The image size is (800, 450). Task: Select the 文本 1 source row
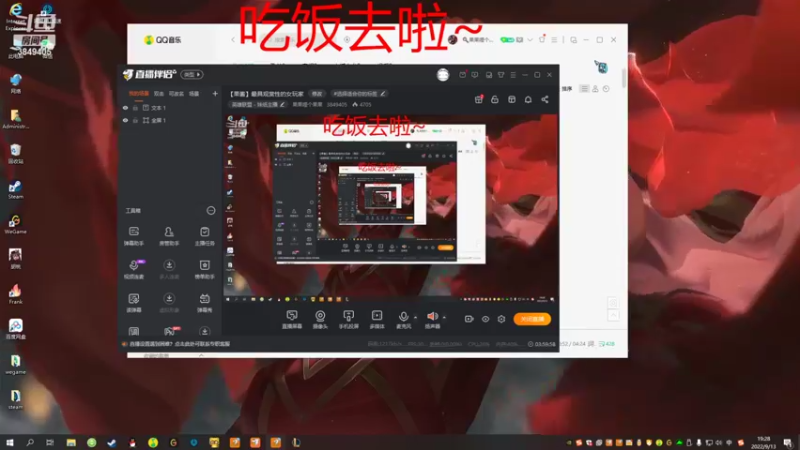pos(171,108)
